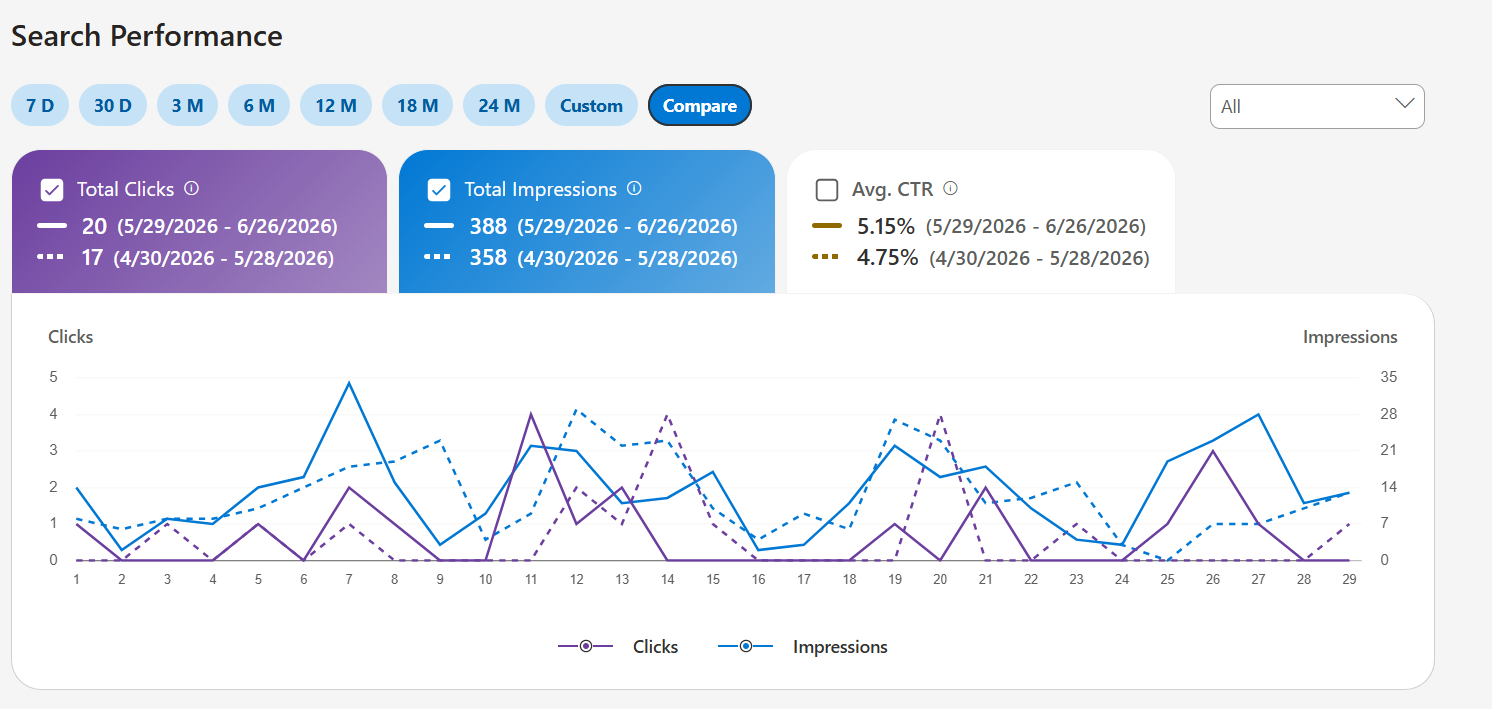Click the Total Clicks value 20

click(x=94, y=226)
